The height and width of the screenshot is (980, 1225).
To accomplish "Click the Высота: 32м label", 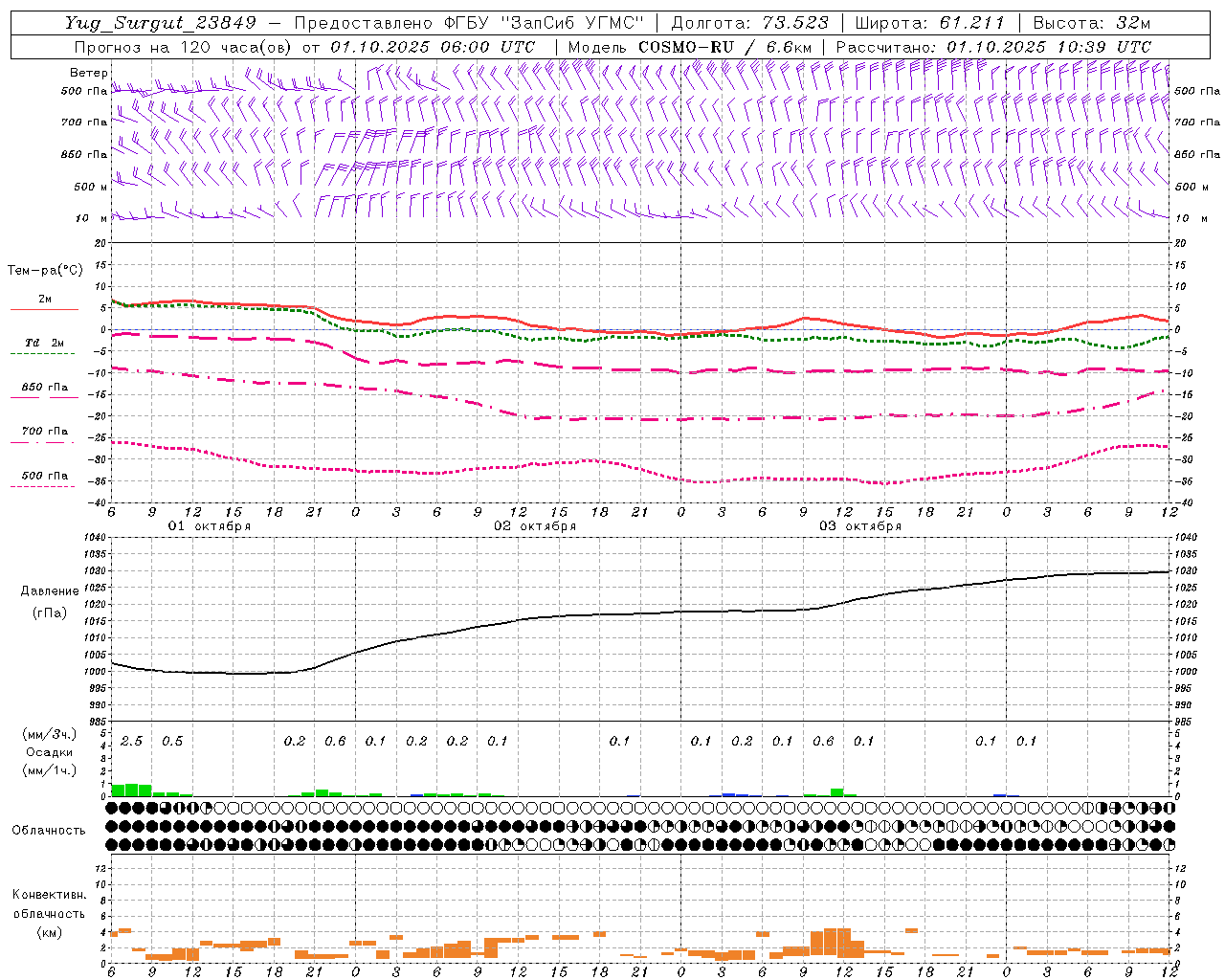I will coord(1091,23).
